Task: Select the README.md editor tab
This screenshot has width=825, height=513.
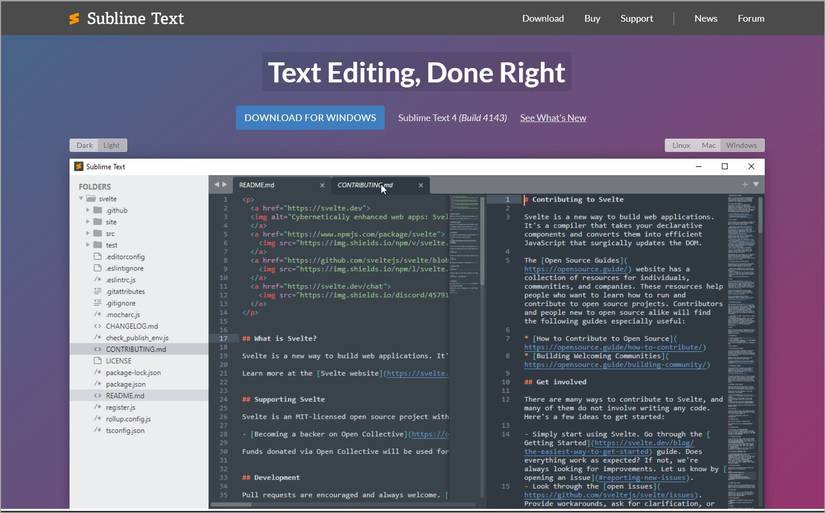Action: pos(281,185)
